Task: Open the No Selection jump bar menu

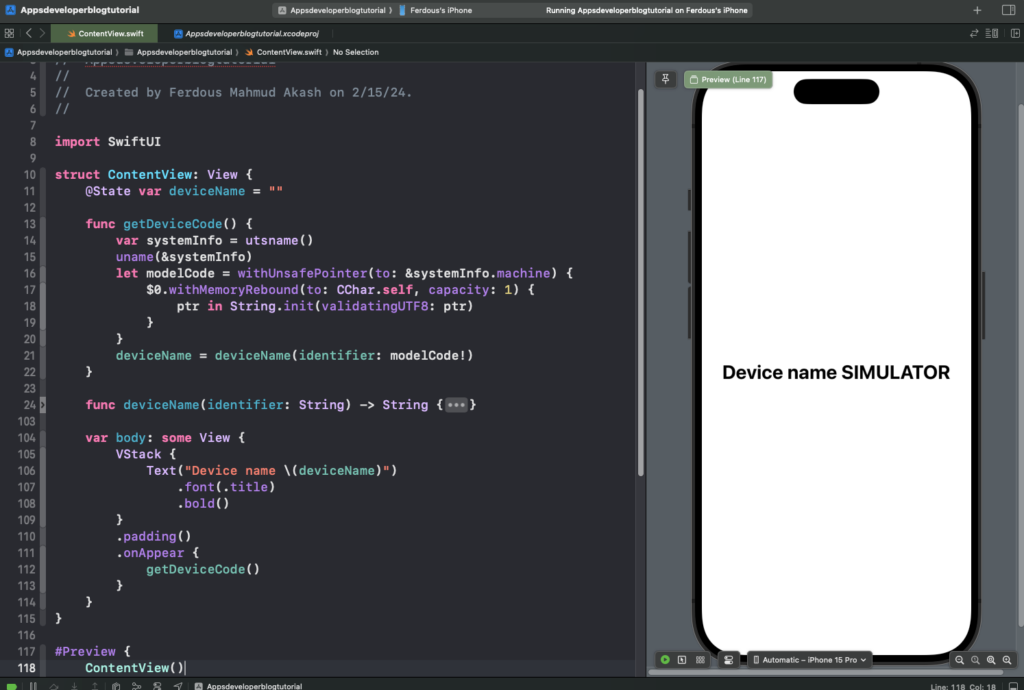Action: point(355,51)
